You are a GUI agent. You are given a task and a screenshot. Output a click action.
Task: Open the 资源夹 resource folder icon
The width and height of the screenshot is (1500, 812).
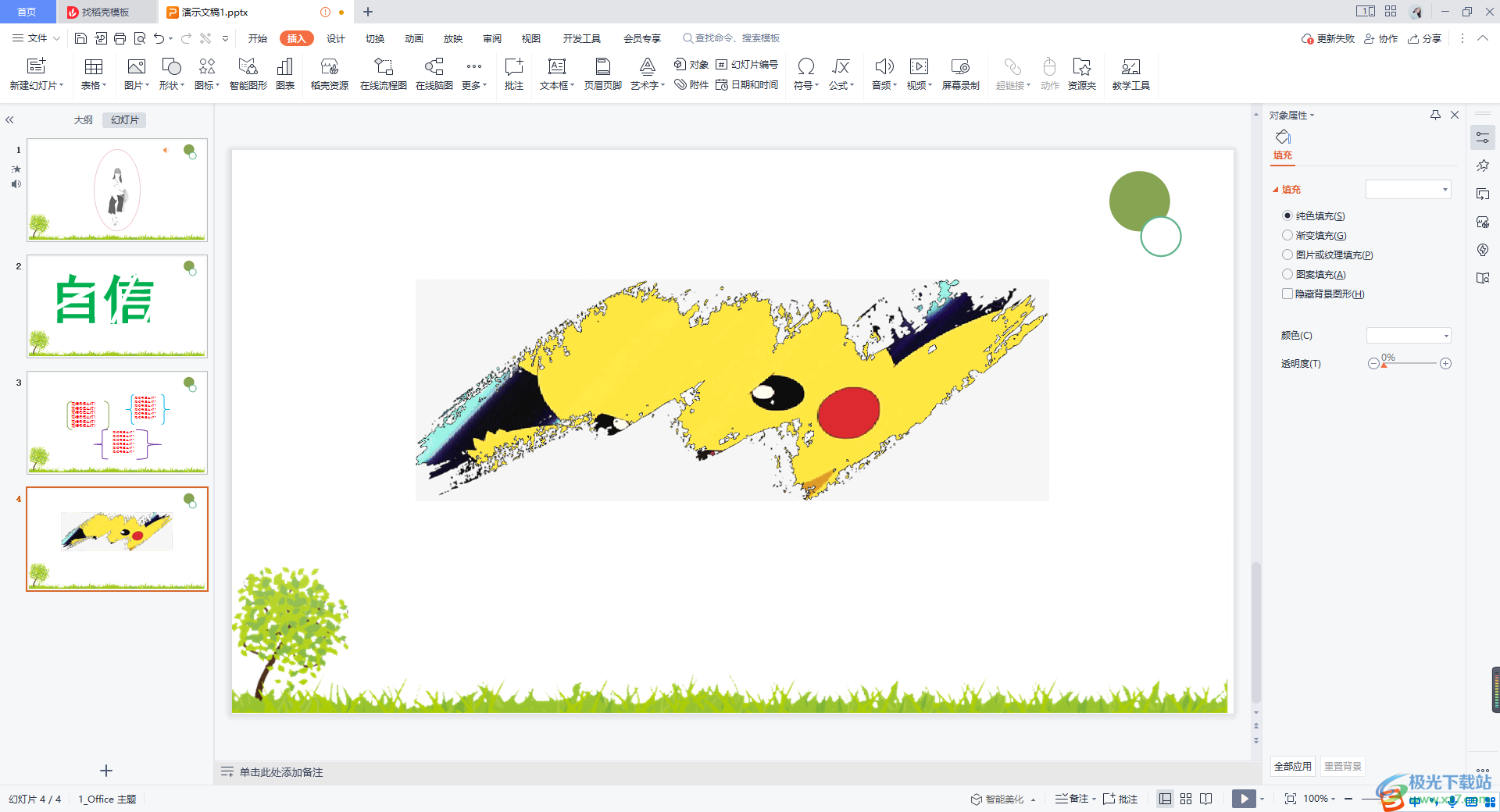point(1081,66)
